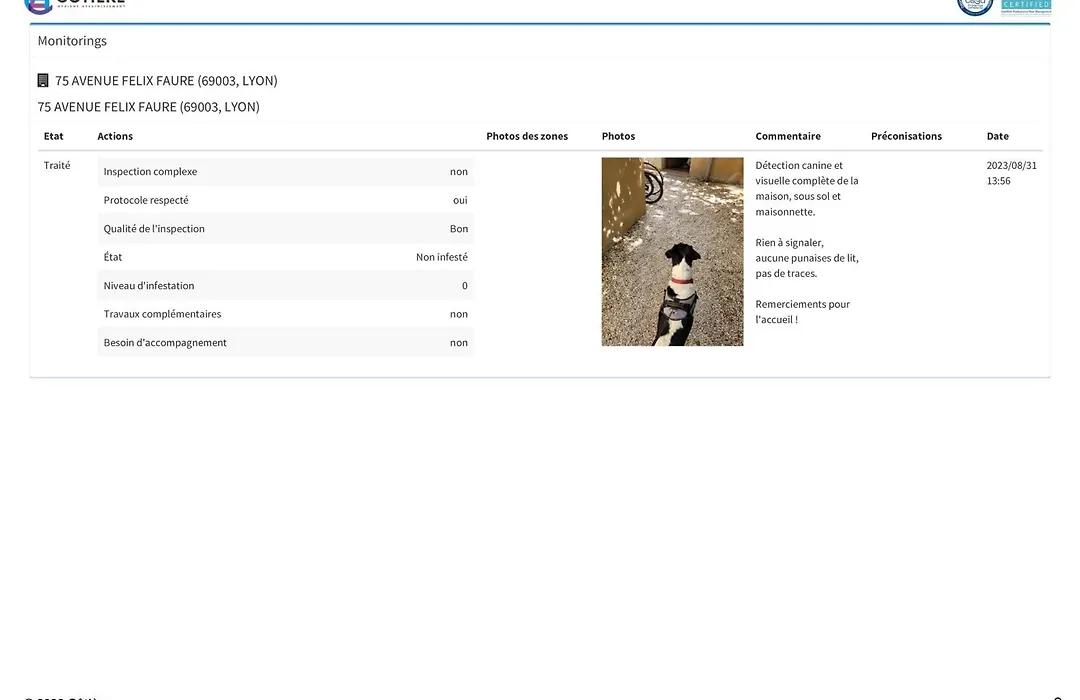Screen dimensions: 1080x700
Task: Click the Date column header
Action: click(997, 136)
